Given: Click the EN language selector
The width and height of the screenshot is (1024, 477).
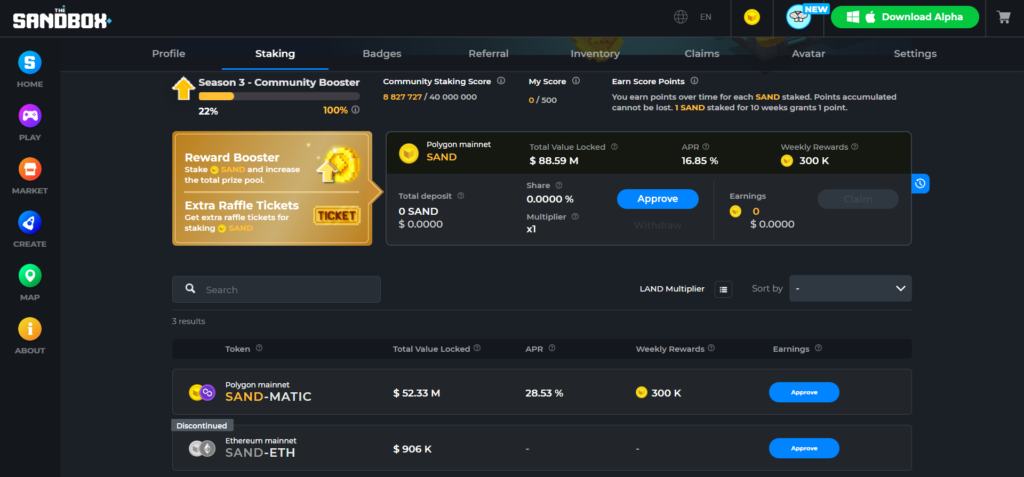Looking at the screenshot, I should tap(705, 17).
